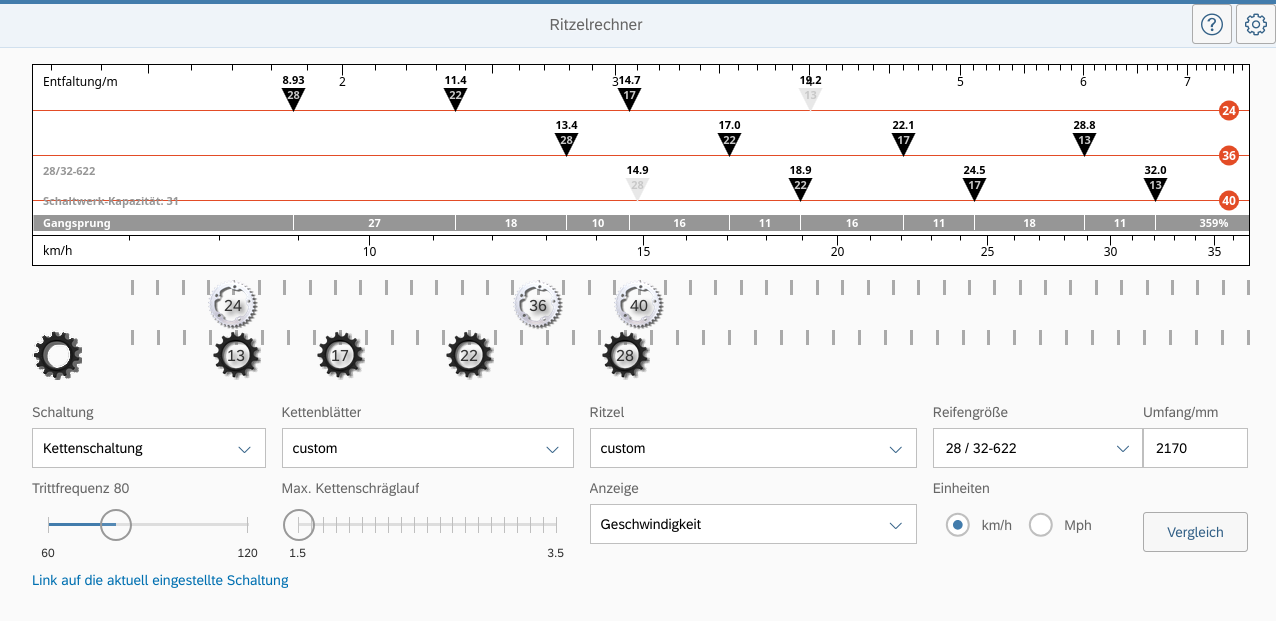Open the Ritzel custom dropdown
This screenshot has height=621, width=1276.
click(x=752, y=449)
